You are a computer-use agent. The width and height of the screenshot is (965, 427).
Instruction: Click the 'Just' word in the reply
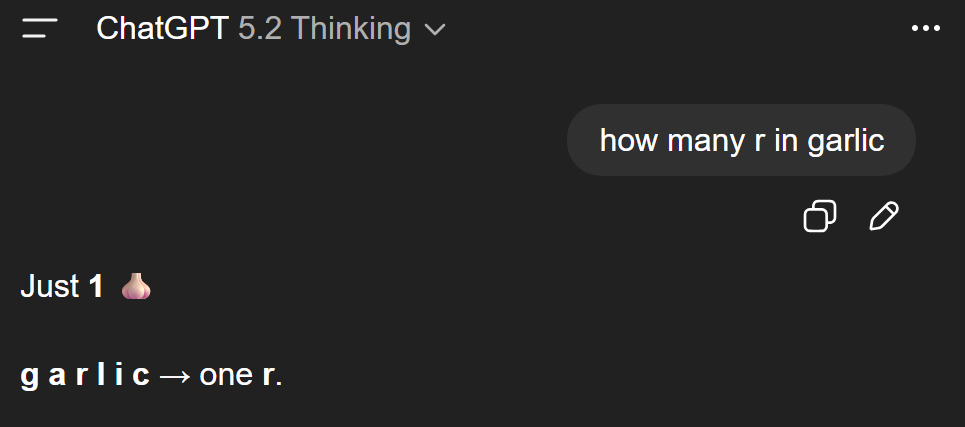[50, 287]
